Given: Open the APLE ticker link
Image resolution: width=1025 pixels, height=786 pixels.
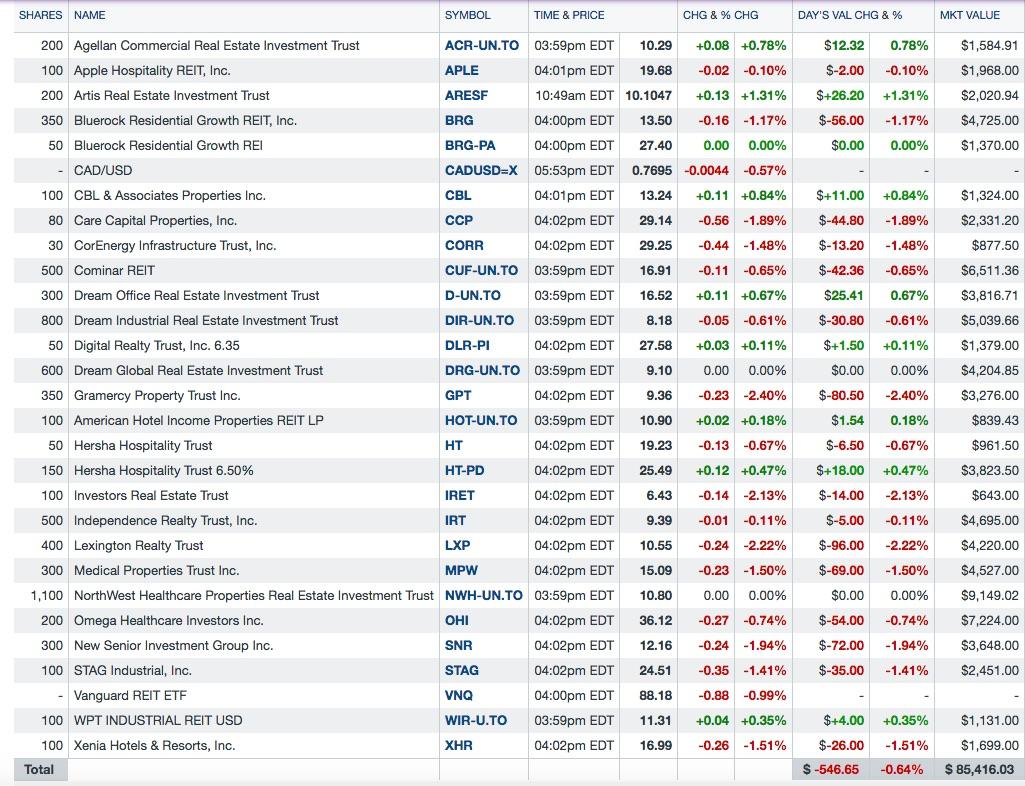Looking at the screenshot, I should [x=462, y=71].
